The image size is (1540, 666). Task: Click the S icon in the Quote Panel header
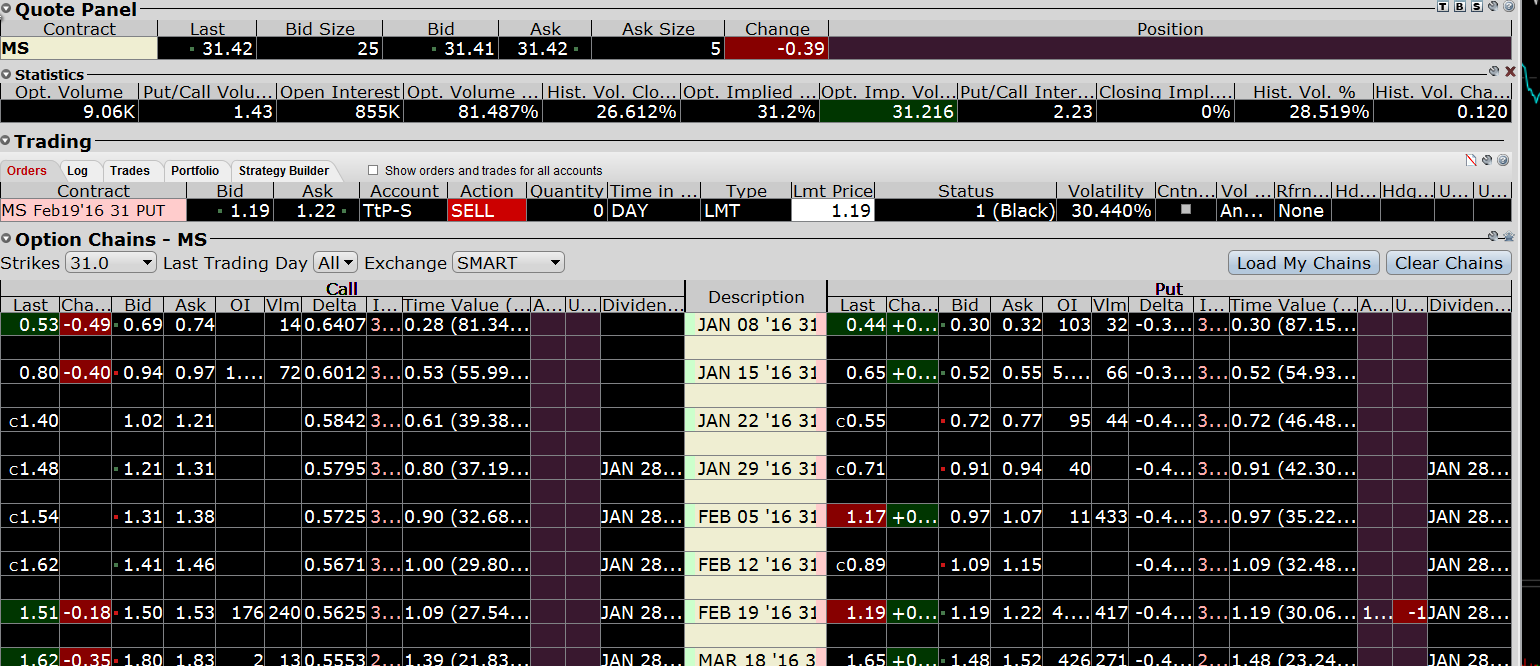point(1476,6)
